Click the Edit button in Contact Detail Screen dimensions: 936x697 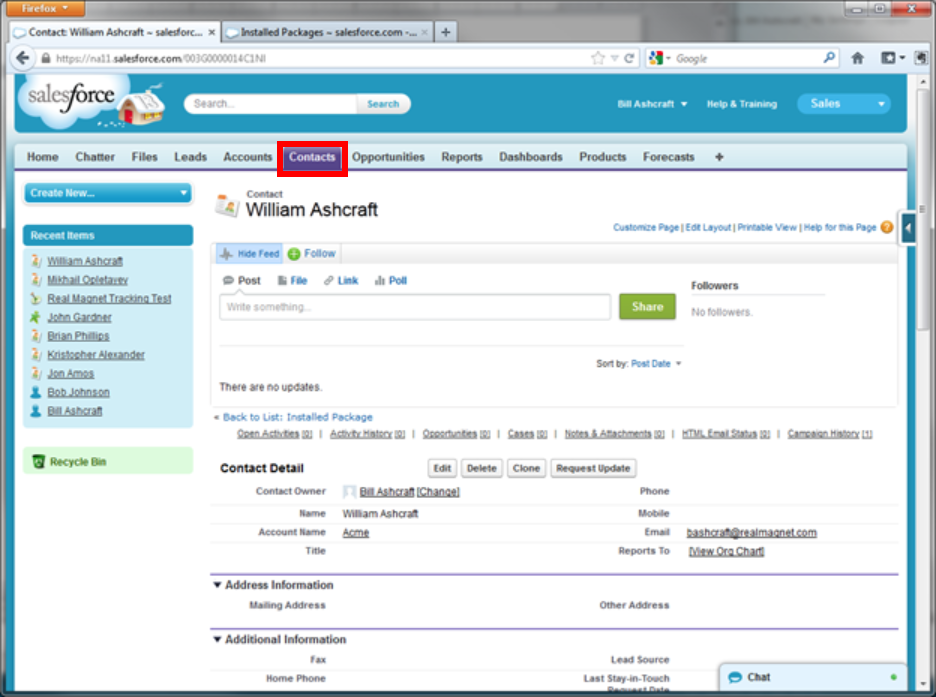click(x=442, y=468)
